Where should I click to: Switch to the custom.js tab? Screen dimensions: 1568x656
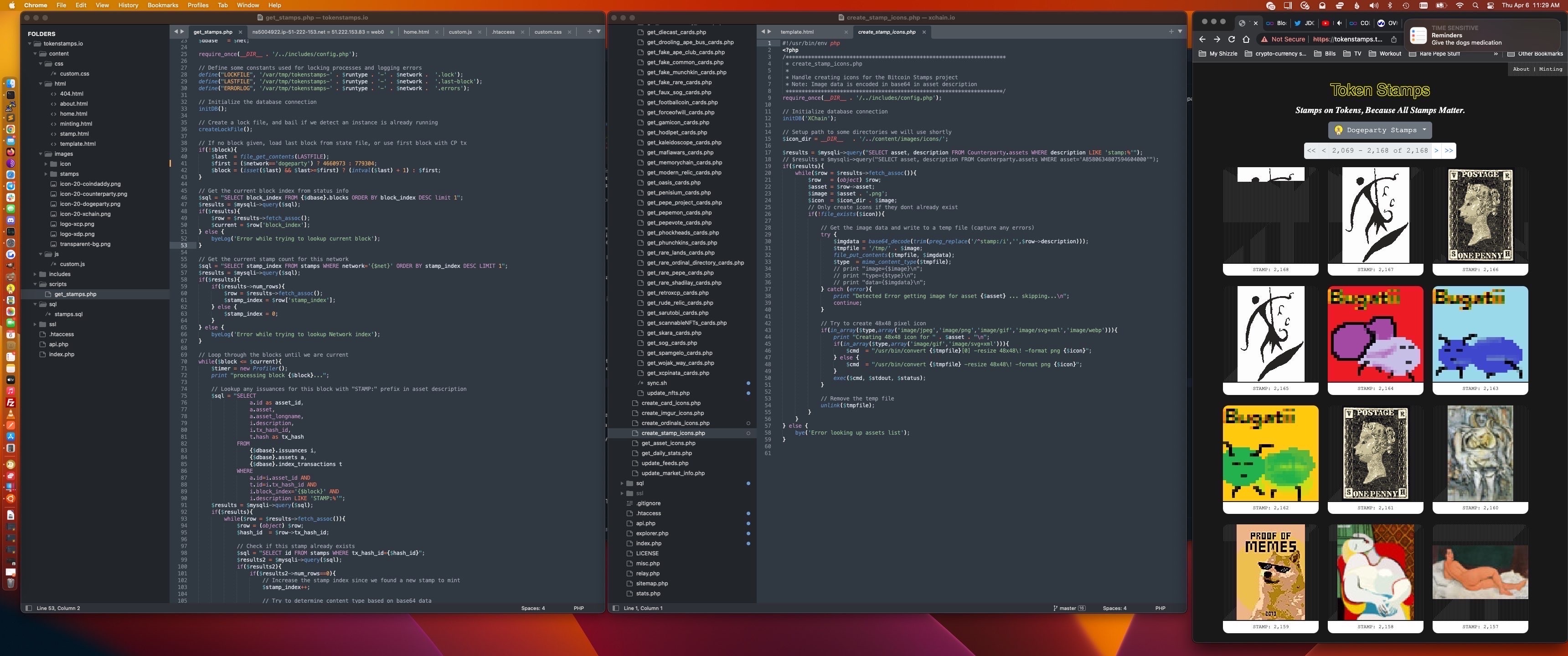pos(460,31)
